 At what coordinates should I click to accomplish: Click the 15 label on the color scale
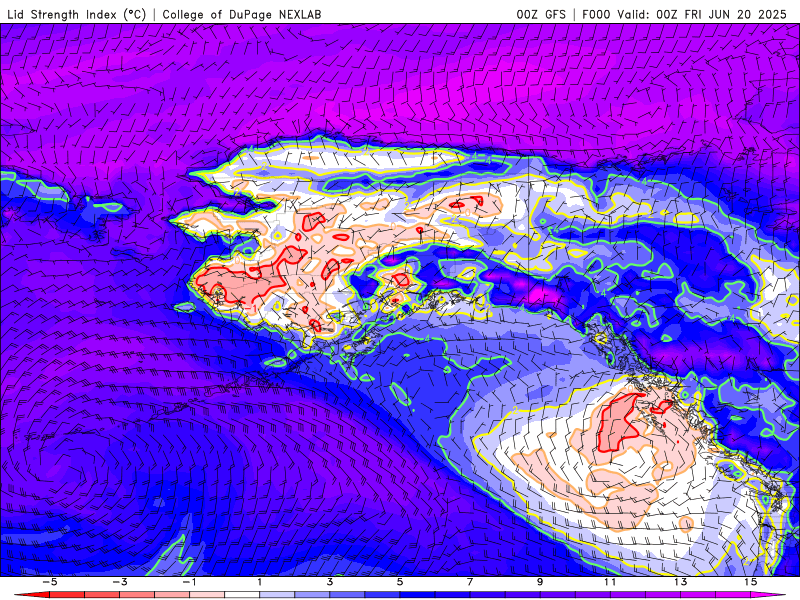click(x=751, y=582)
